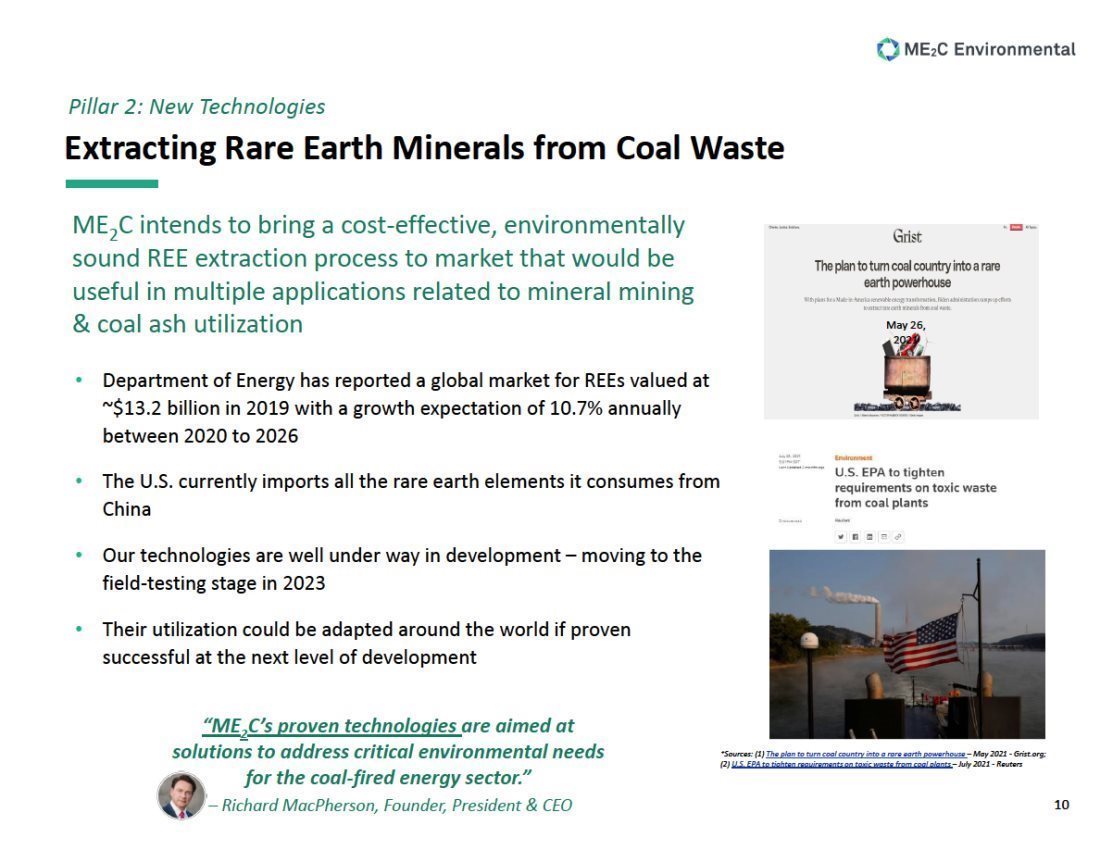This screenshot has width=1100, height=850.
Task: Click the Pillar 2: New Technologies heading
Action: [x=196, y=106]
